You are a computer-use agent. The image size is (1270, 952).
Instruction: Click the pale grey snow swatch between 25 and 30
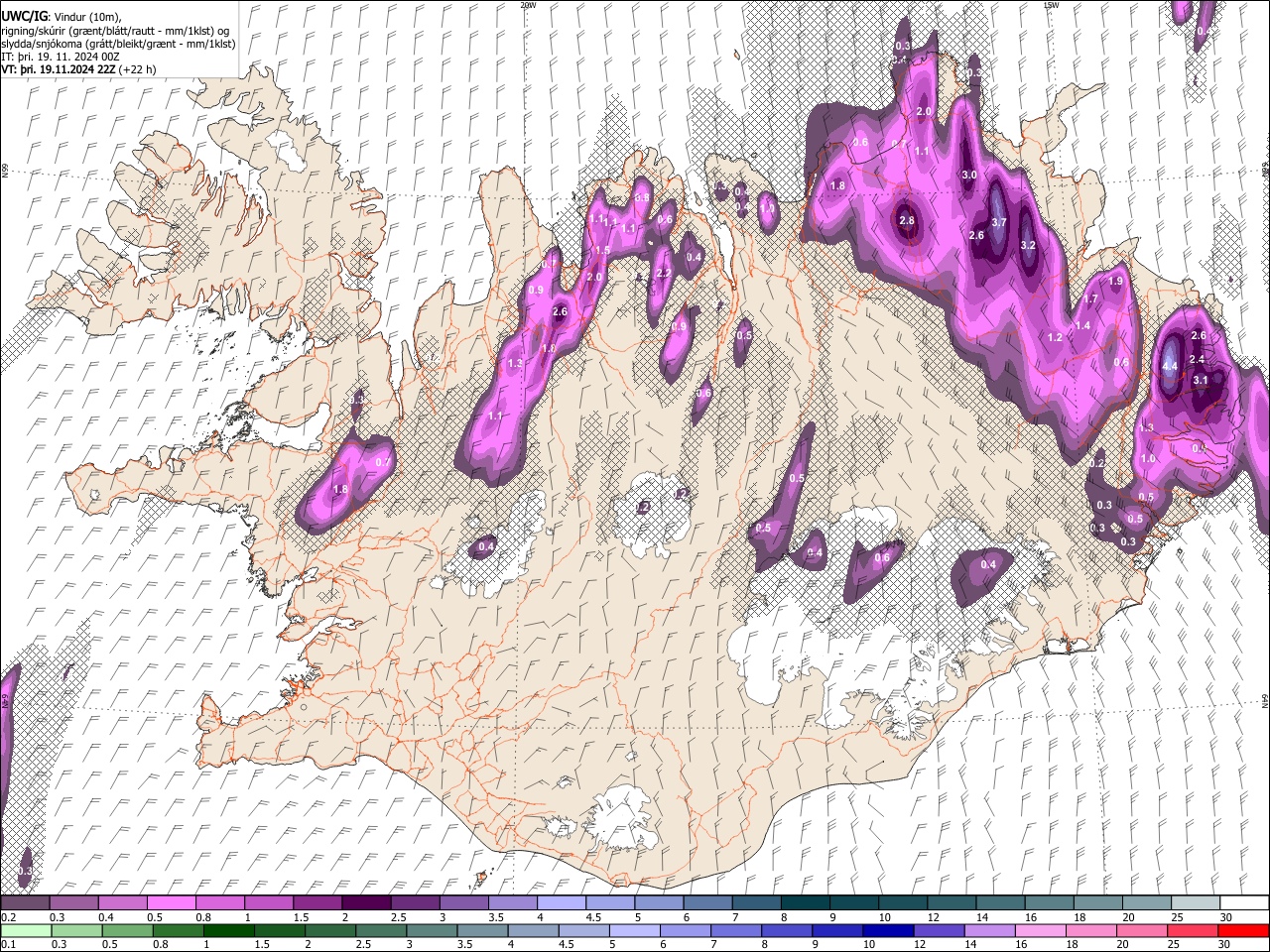(1195, 902)
